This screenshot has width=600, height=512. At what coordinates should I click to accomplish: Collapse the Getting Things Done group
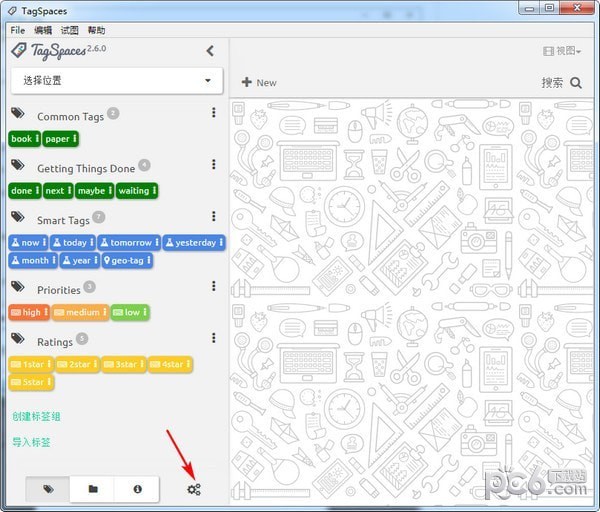(x=85, y=168)
